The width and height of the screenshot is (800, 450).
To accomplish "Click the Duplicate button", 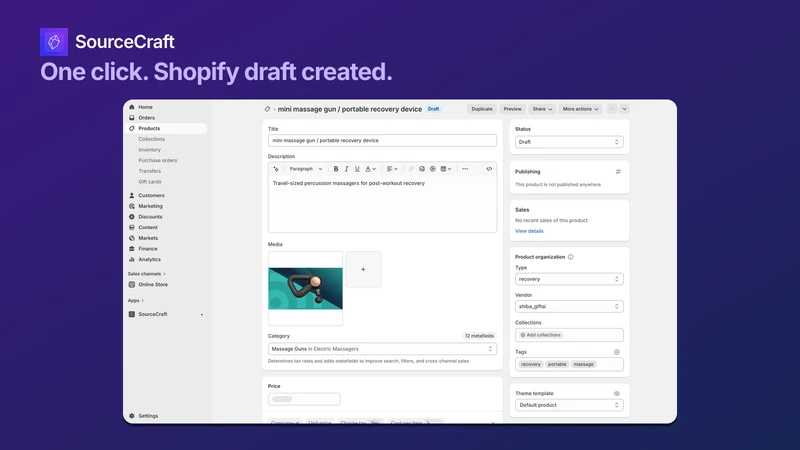I will (482, 109).
